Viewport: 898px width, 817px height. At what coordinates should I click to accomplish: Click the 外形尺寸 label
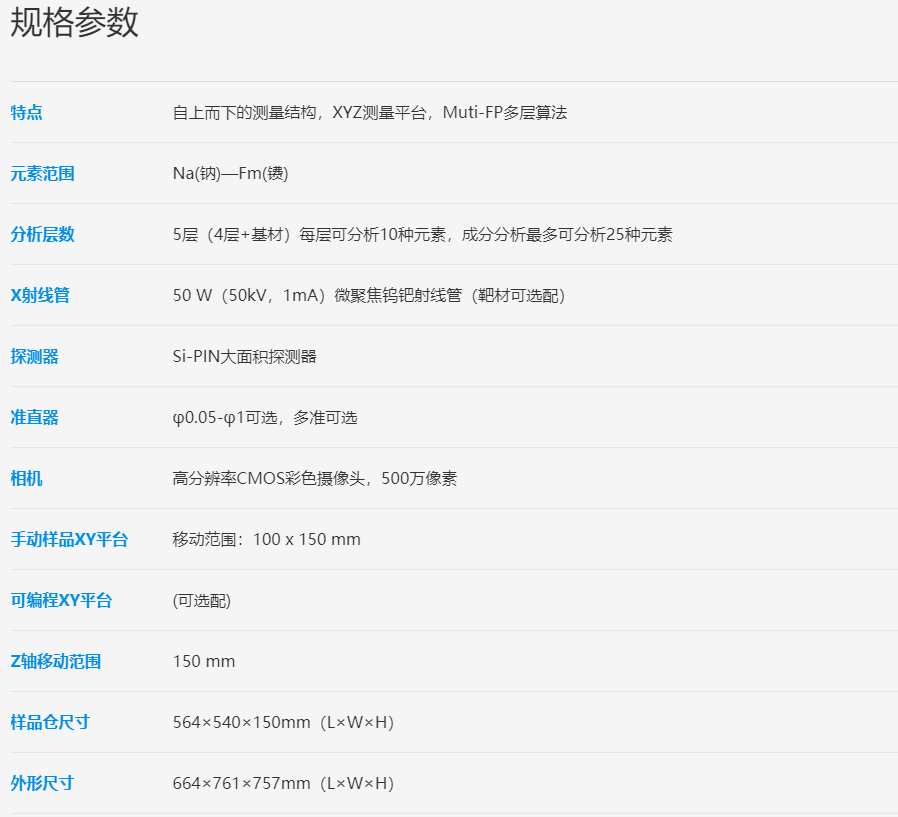tap(42, 784)
